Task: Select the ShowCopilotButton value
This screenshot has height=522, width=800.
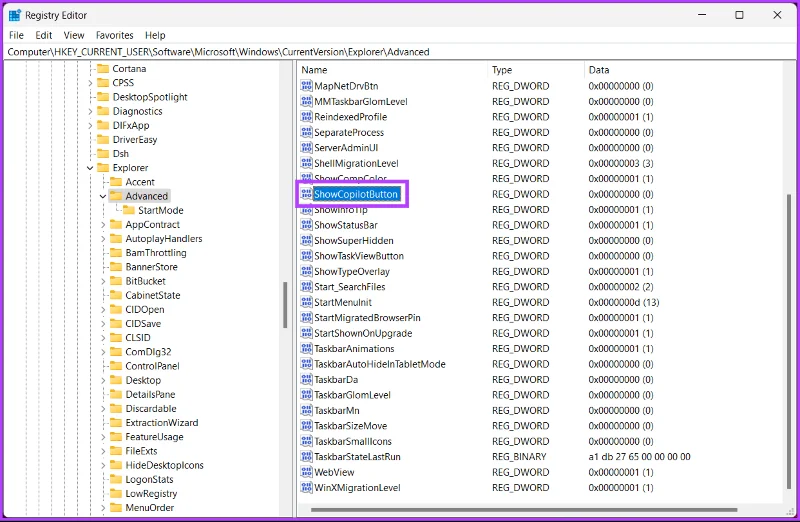Action: [x=356, y=194]
